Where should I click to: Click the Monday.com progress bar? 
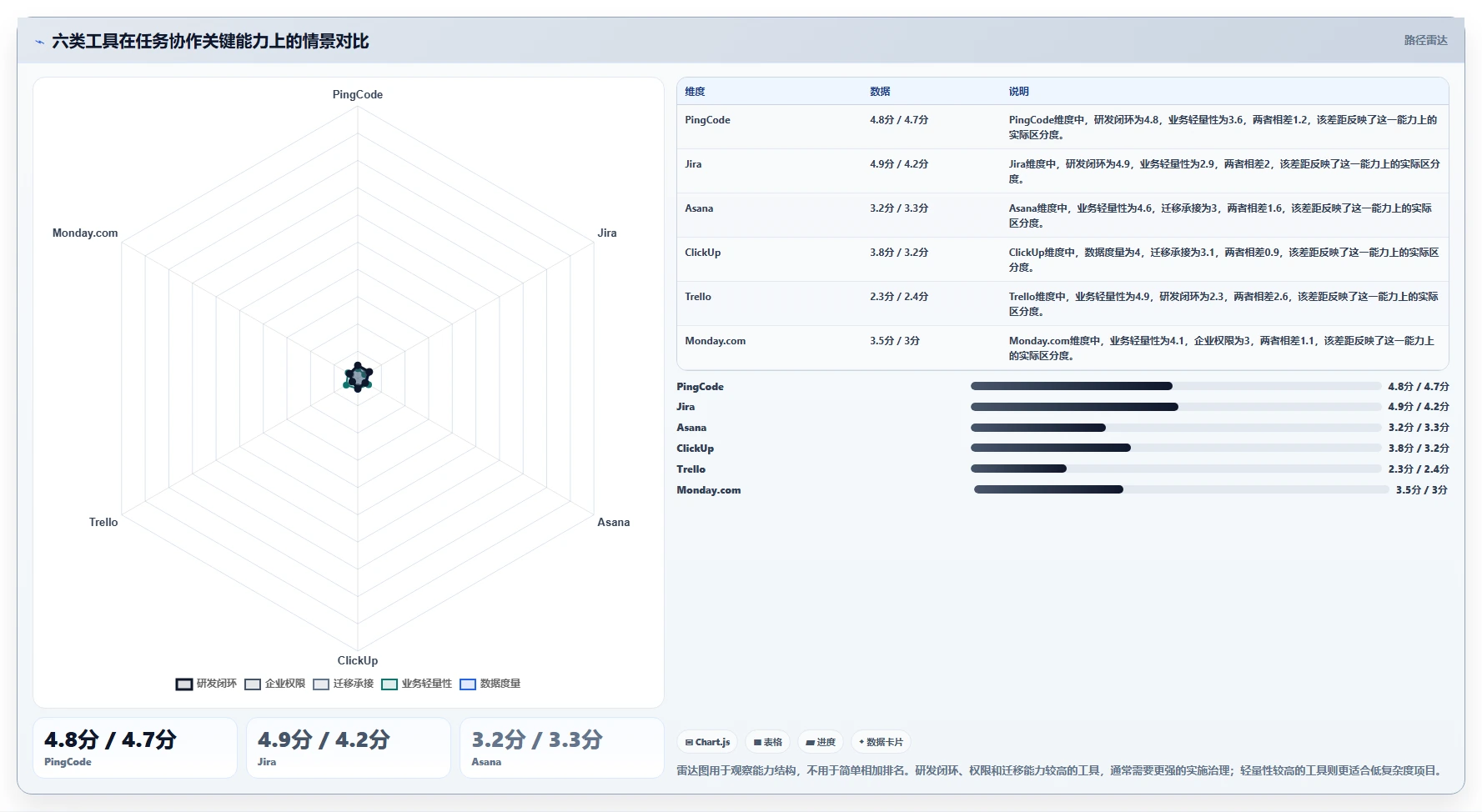1181,489
